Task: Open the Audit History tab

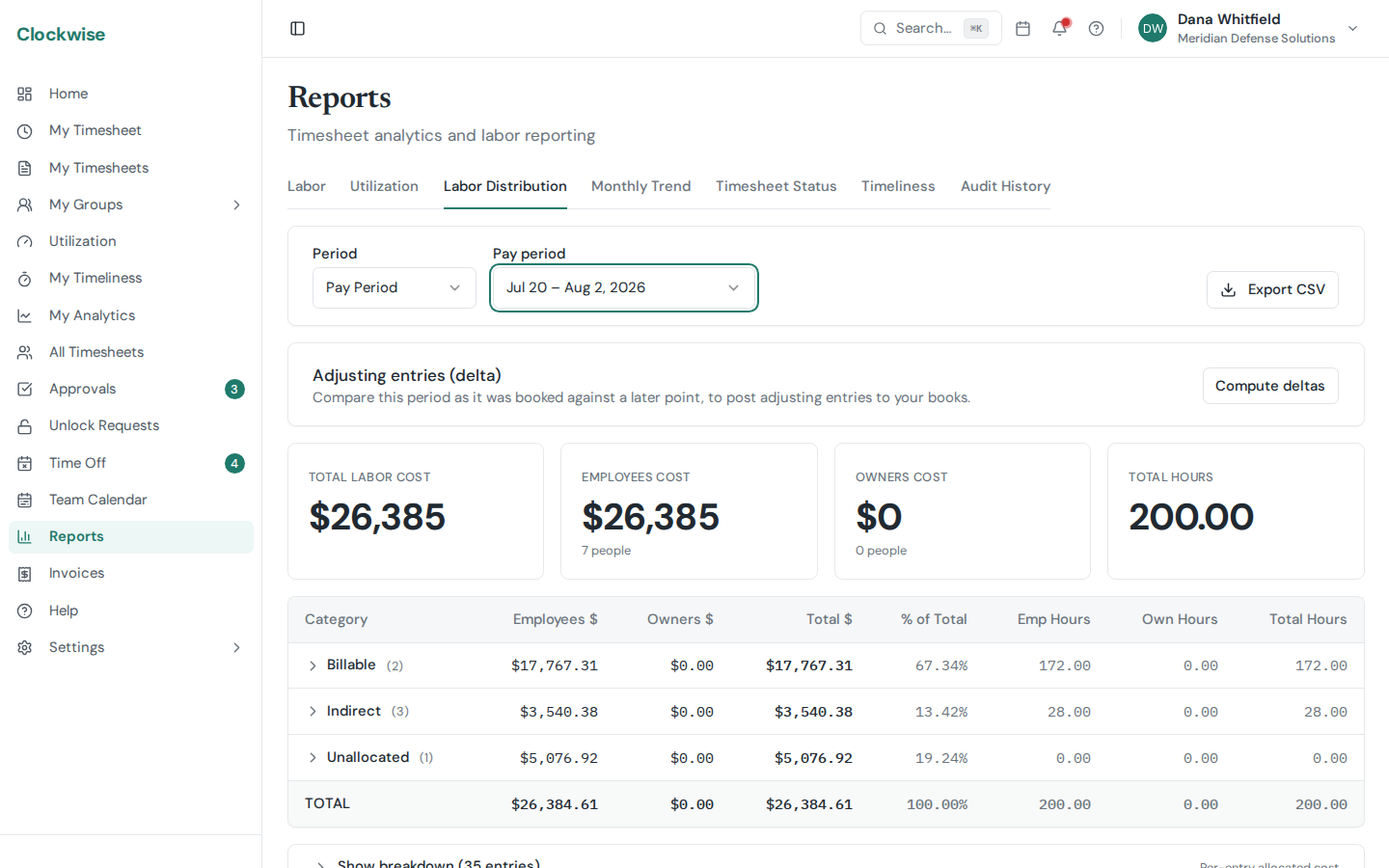Action: coord(1006,186)
